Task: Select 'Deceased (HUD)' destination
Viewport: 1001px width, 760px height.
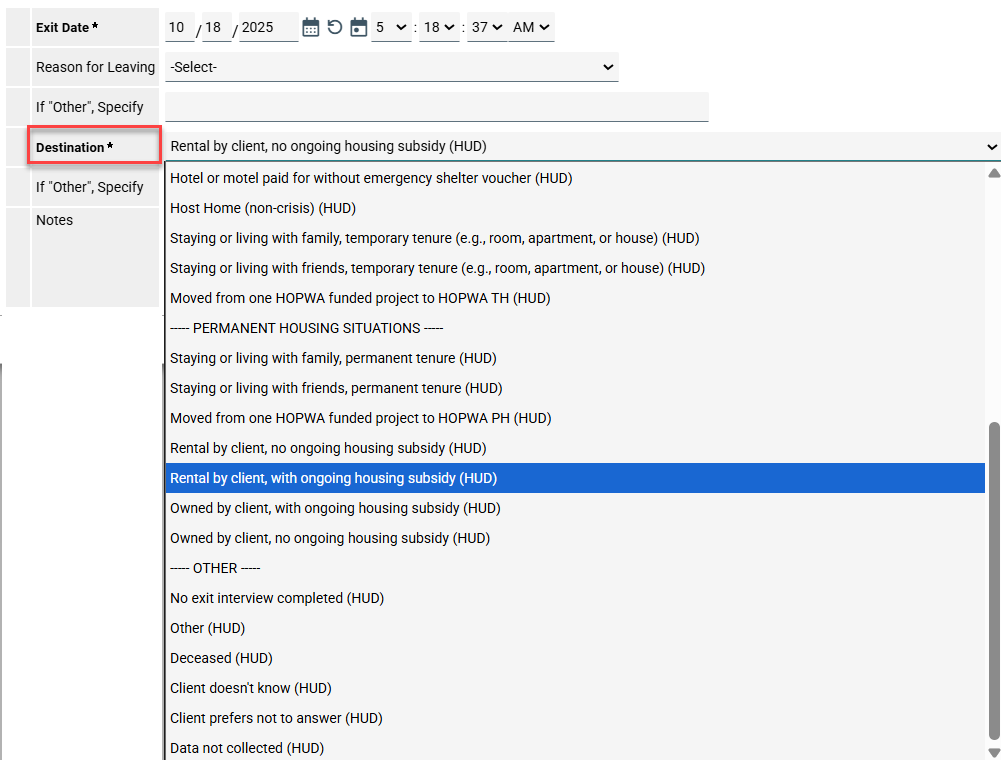Action: pos(221,658)
